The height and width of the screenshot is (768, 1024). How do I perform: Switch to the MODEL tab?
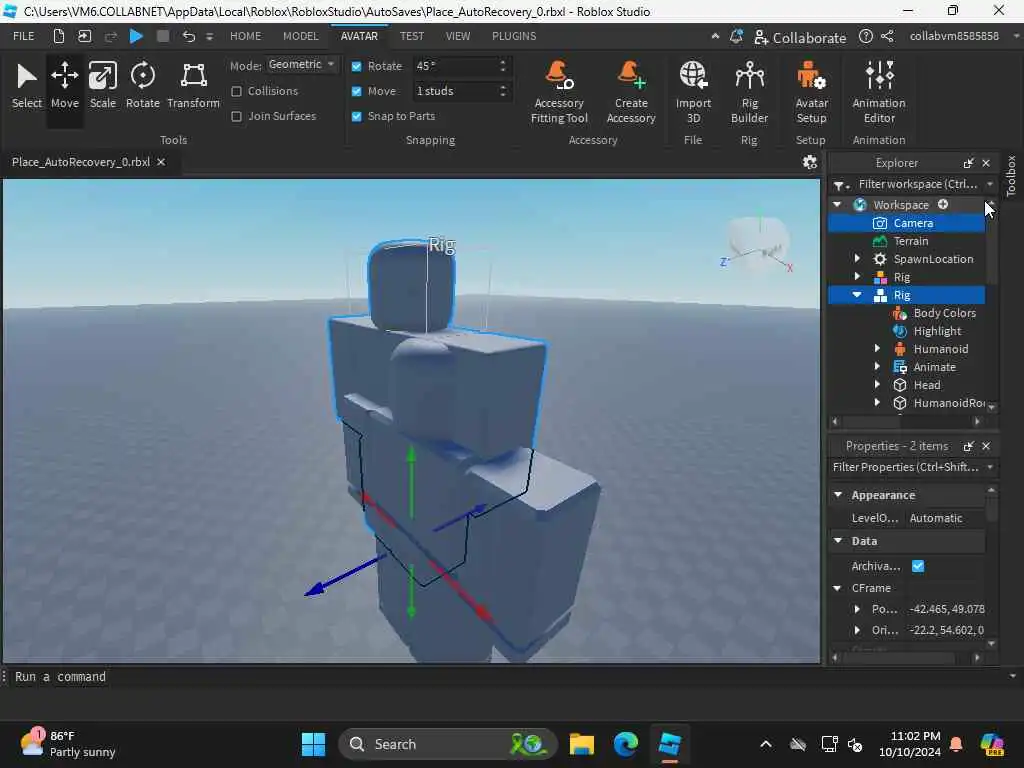coord(300,36)
